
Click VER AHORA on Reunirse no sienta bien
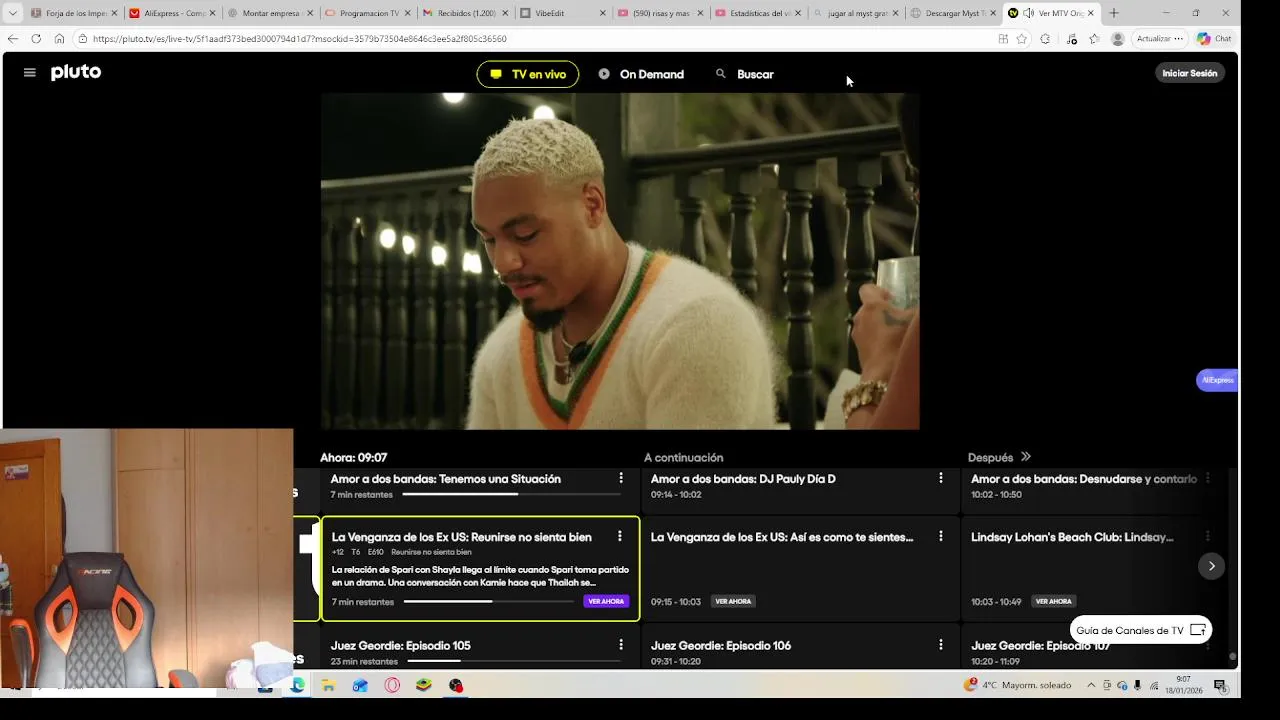pos(606,601)
